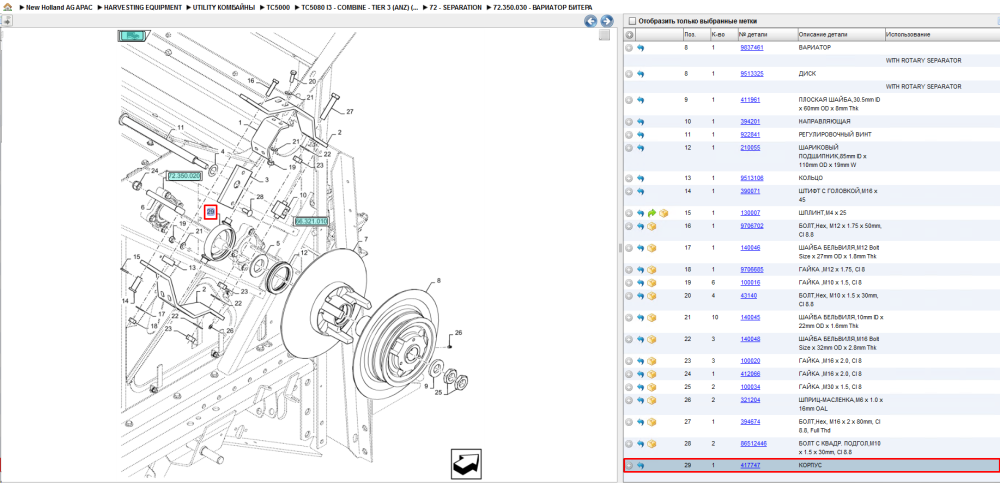Click package box icon for part 412666
Image resolution: width=1000 pixels, height=483 pixels.
click(x=652, y=374)
